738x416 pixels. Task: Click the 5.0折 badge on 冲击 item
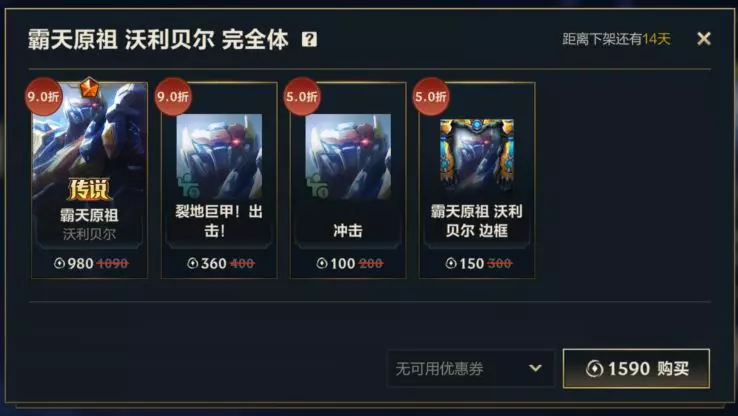click(x=302, y=96)
